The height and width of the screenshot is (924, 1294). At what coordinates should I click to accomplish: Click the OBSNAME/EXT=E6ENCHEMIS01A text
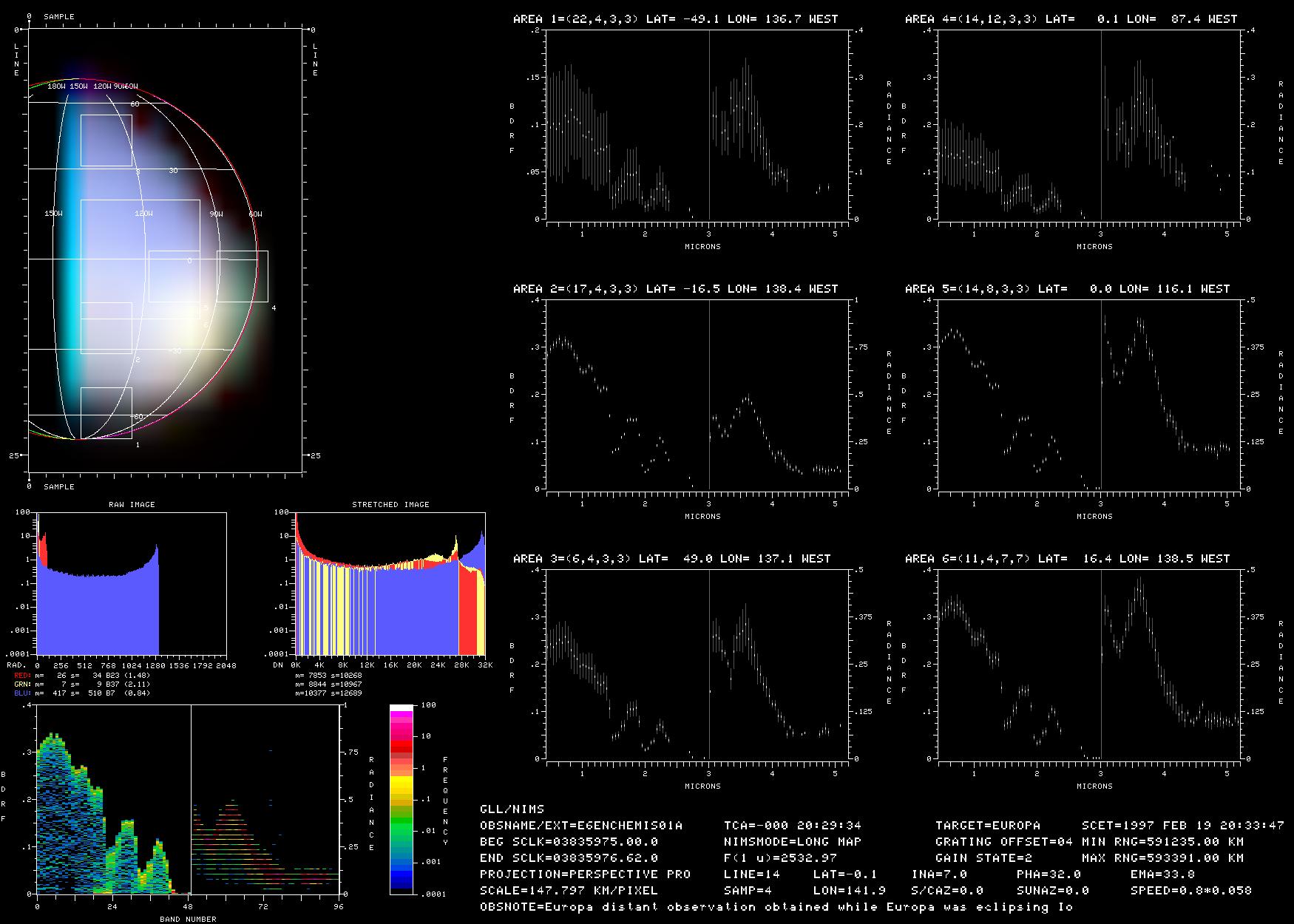(581, 825)
